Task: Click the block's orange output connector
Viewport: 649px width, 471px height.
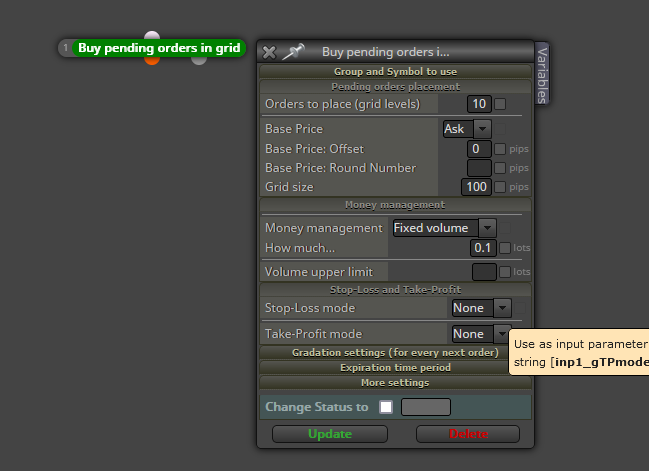Action: (152, 60)
